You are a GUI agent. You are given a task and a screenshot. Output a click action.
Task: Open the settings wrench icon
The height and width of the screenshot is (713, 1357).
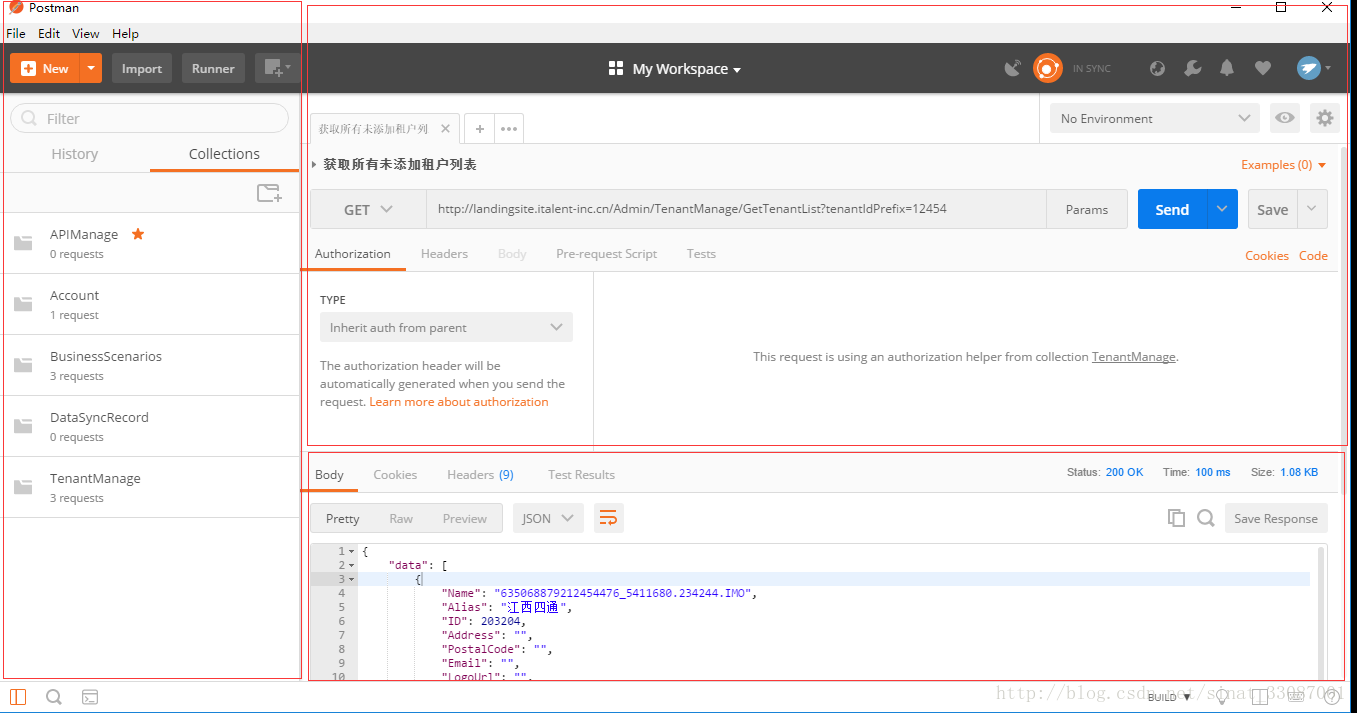[x=1192, y=68]
